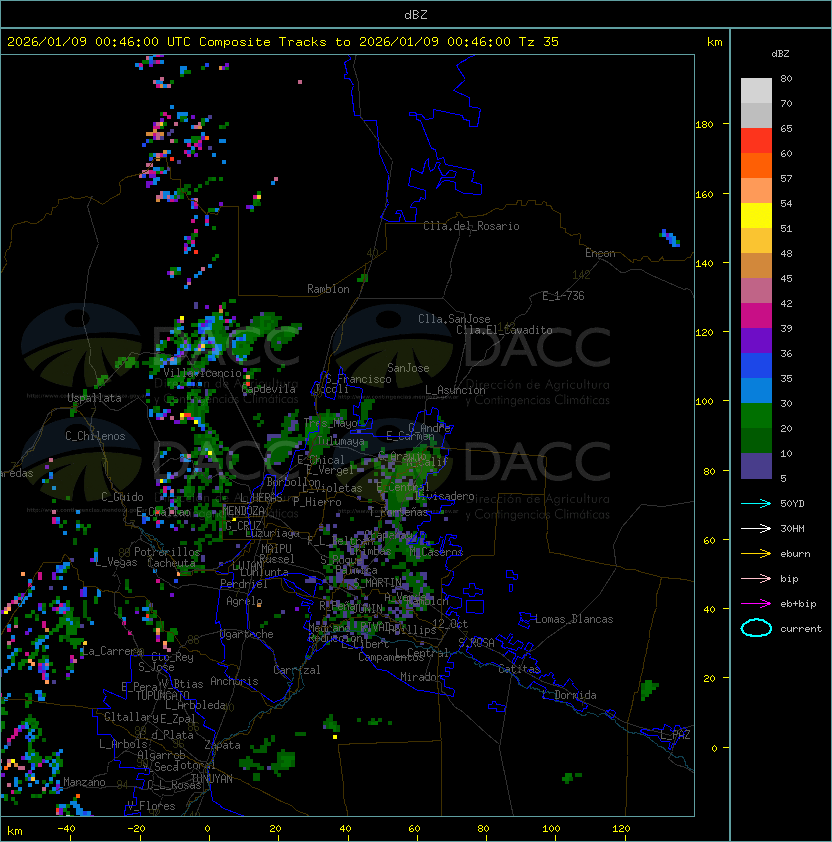Click the Composite Tracks timestamp header

click(283, 42)
